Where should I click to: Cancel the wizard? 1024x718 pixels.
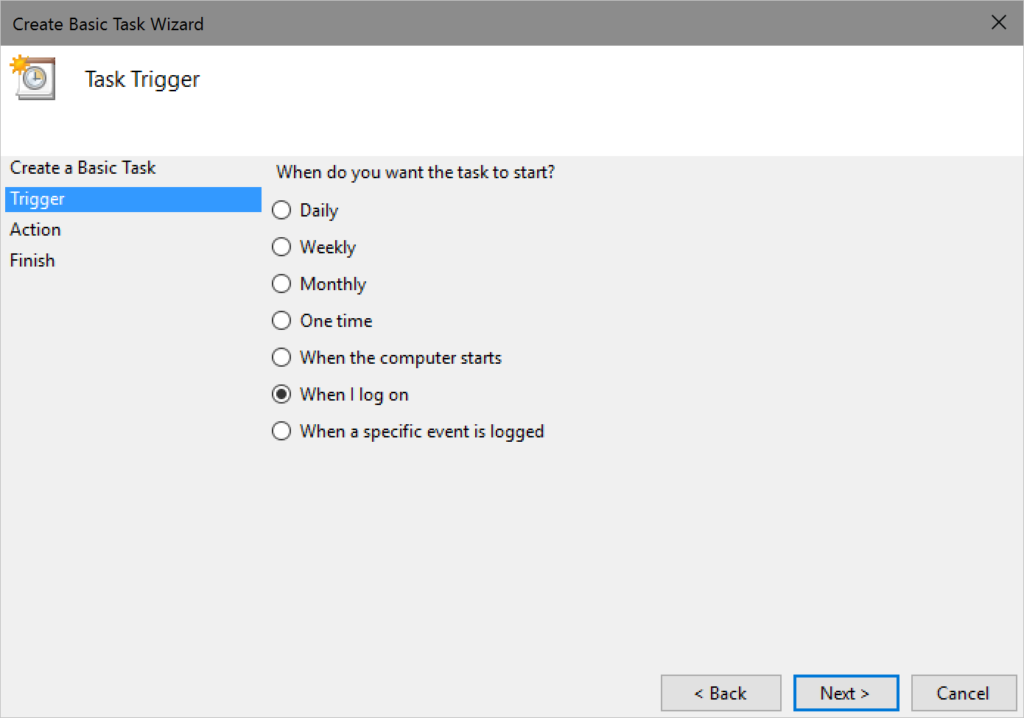962,693
